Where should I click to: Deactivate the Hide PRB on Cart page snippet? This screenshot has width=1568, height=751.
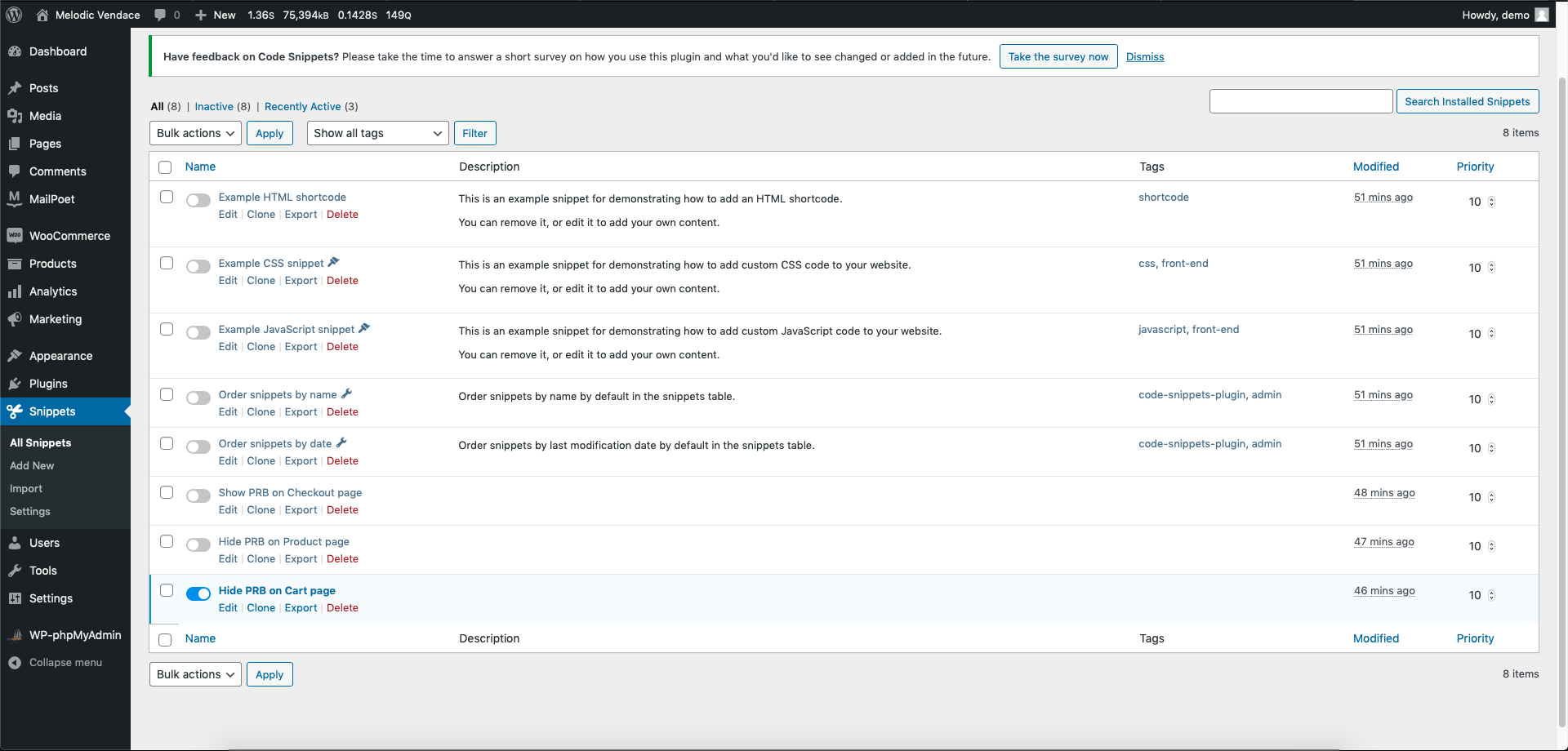198,593
